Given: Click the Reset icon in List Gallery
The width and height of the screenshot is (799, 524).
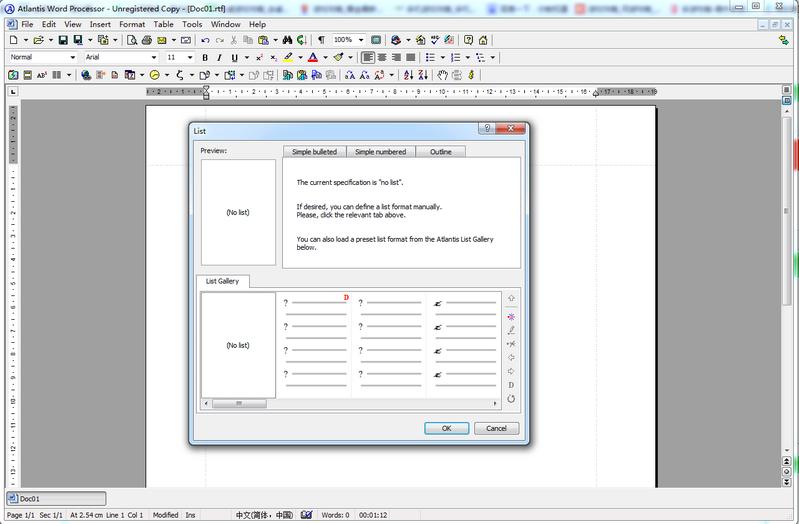Looking at the screenshot, I should (x=511, y=399).
